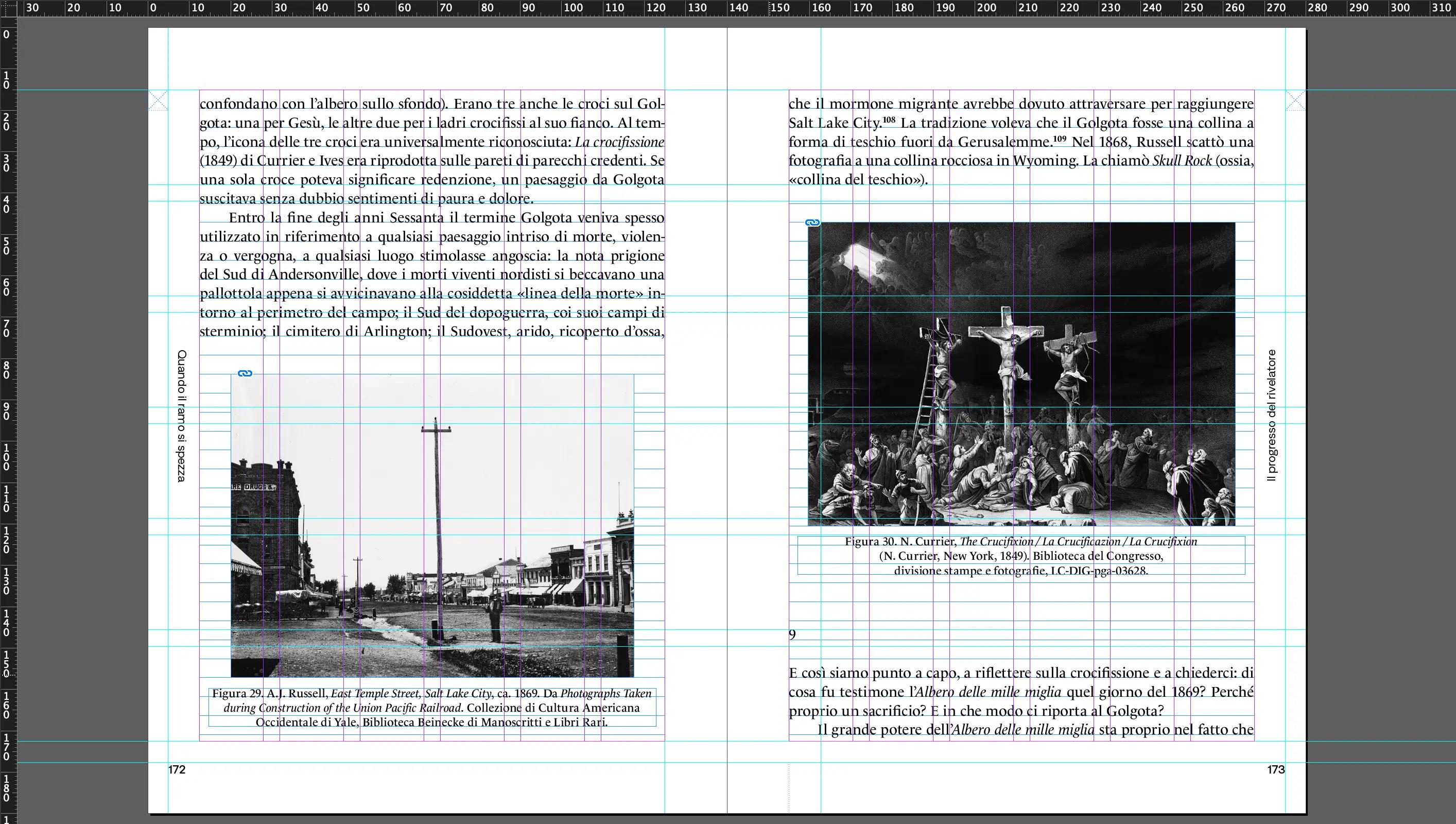The height and width of the screenshot is (824, 1456).
Task: Select the running head "Quando il ramo si spezza"
Action: [x=182, y=416]
